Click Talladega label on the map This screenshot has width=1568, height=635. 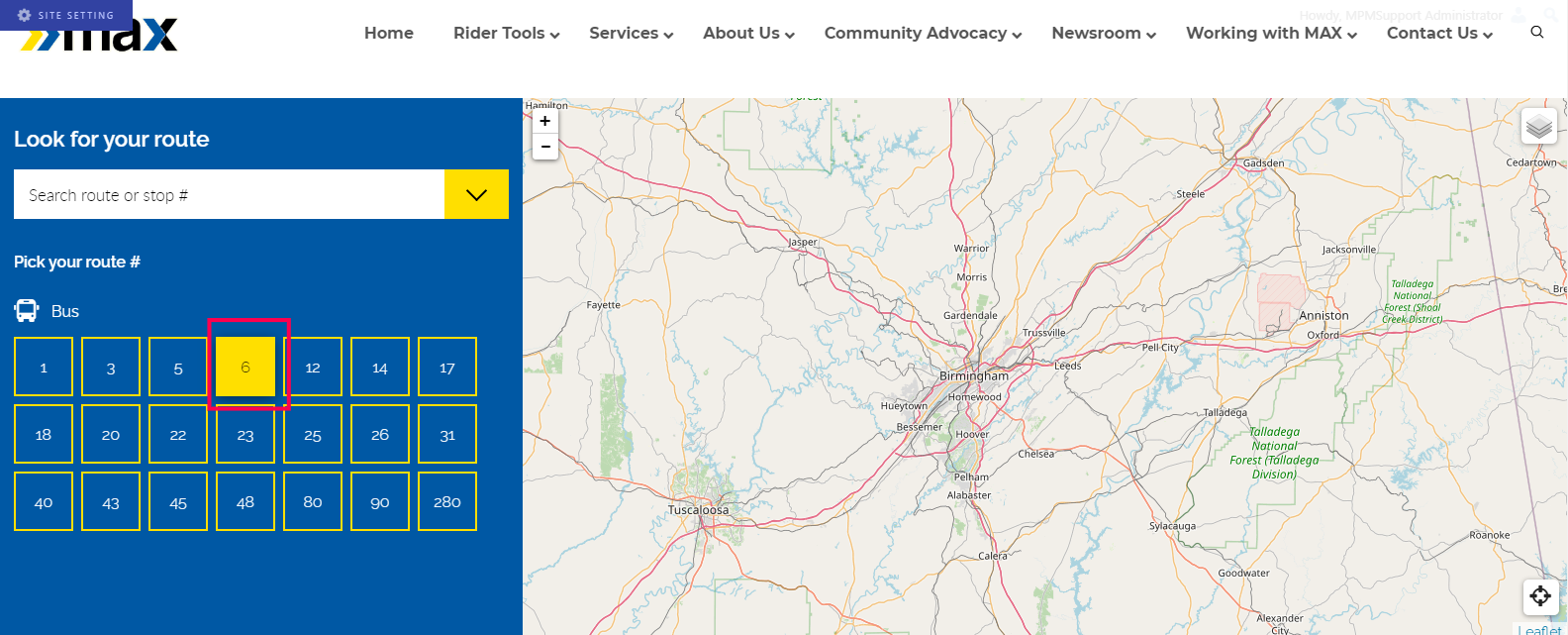coord(1225,413)
